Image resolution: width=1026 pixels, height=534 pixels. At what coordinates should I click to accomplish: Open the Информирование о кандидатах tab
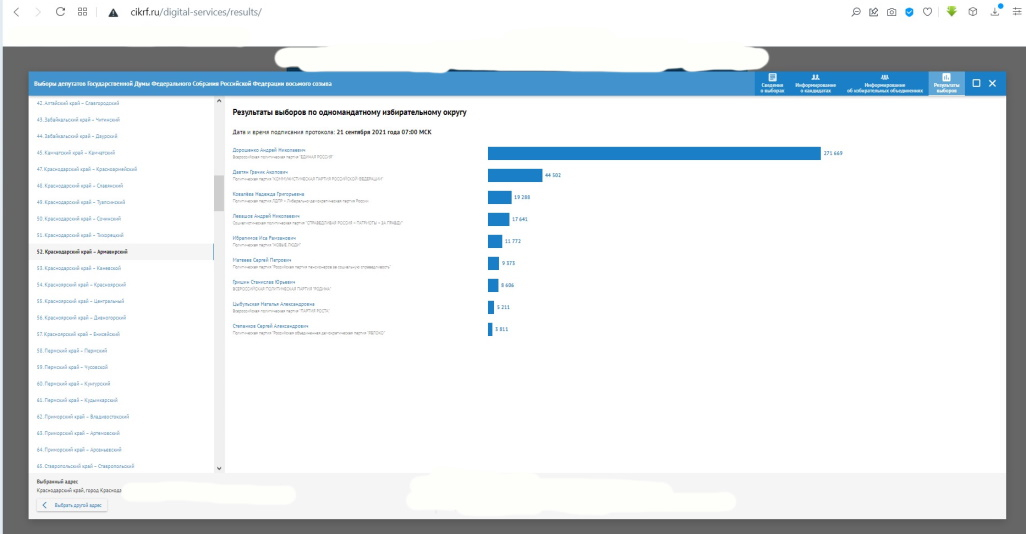pos(815,84)
